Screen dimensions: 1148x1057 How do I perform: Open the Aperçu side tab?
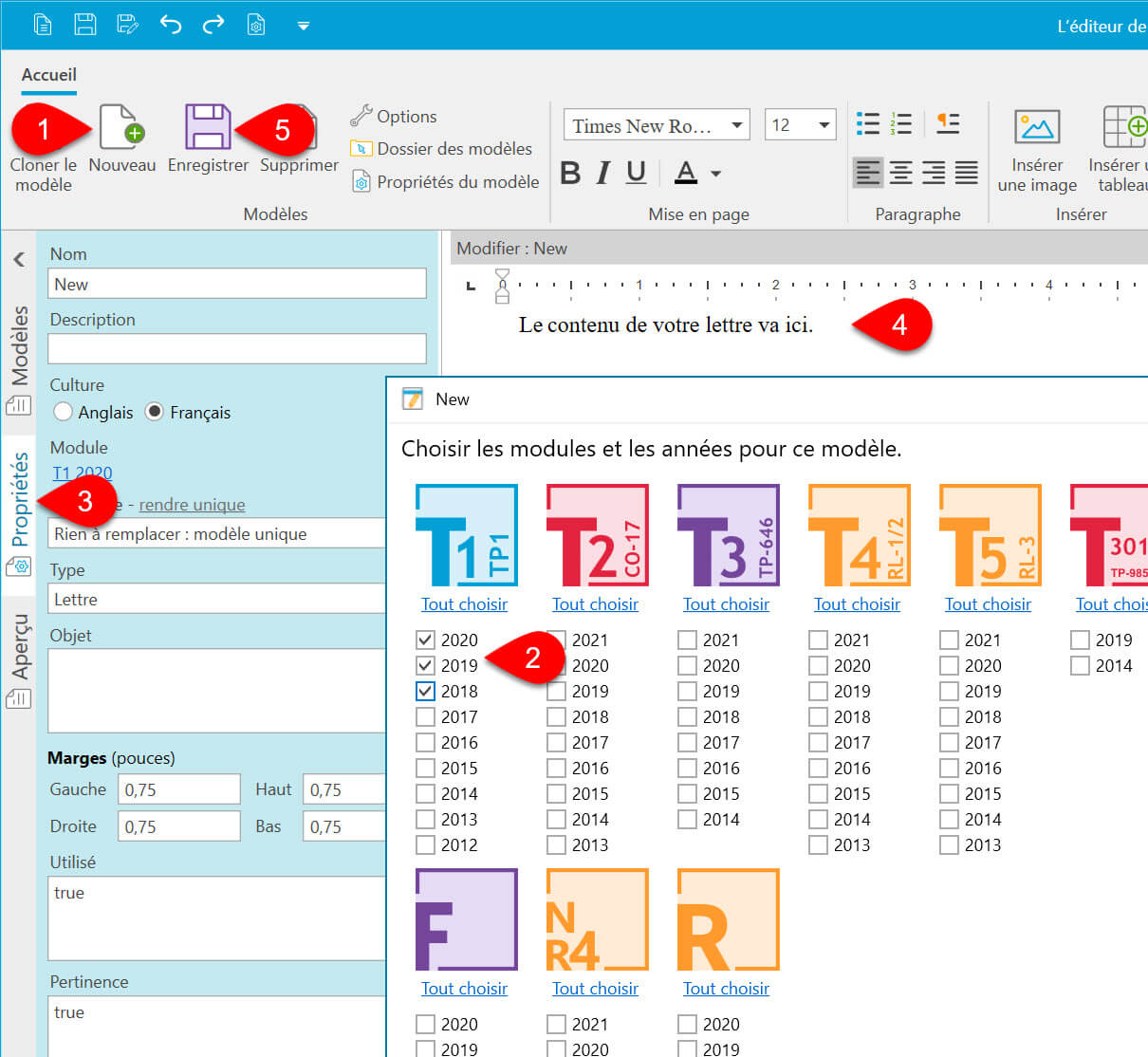19,659
